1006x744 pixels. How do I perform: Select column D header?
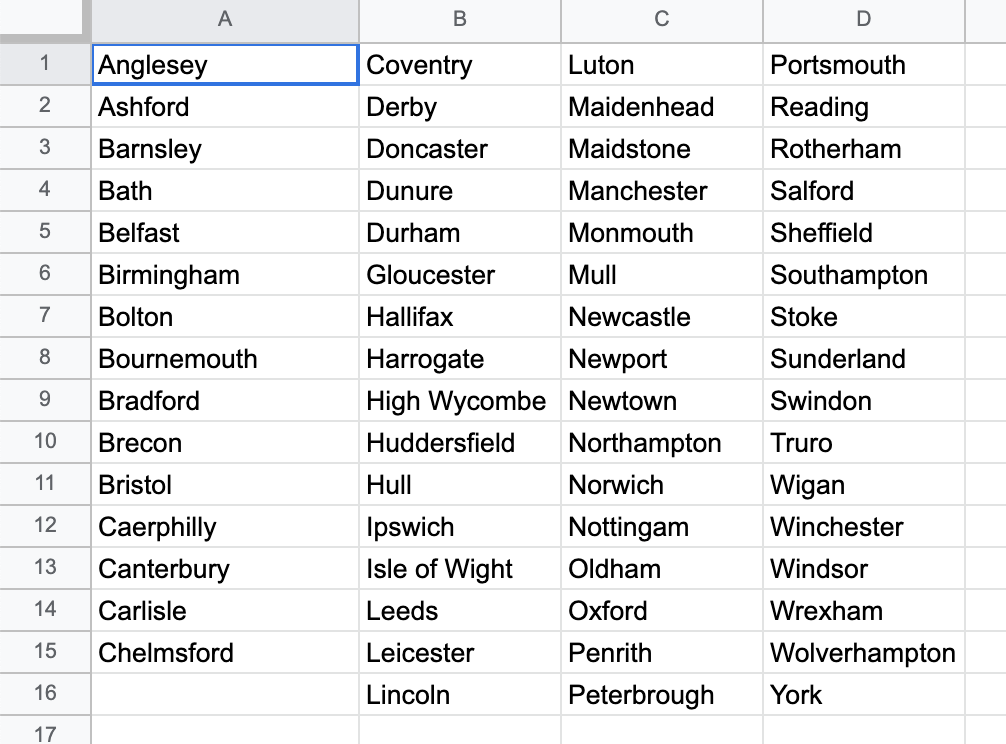864,19
